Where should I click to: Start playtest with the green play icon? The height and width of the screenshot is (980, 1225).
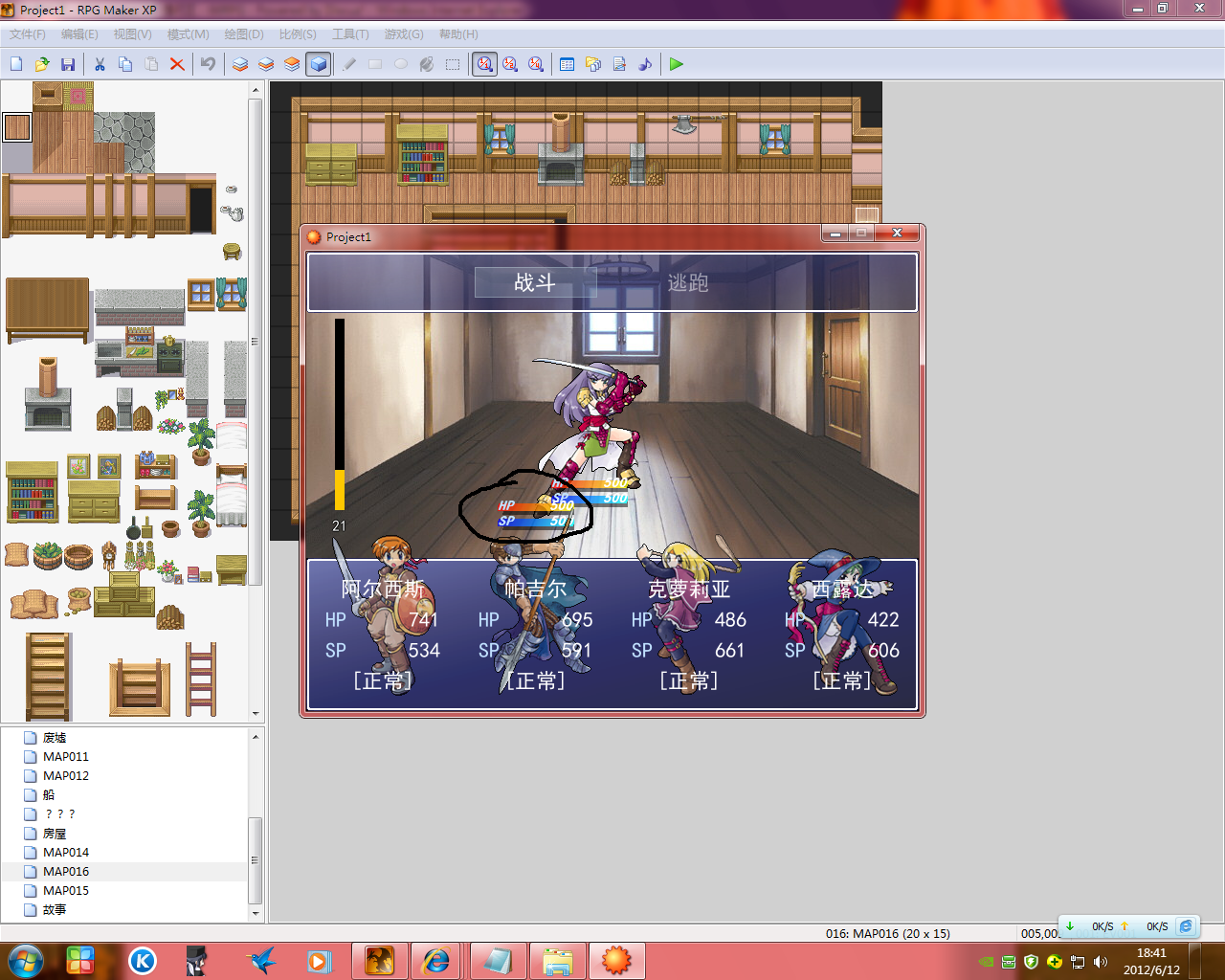[x=677, y=64]
